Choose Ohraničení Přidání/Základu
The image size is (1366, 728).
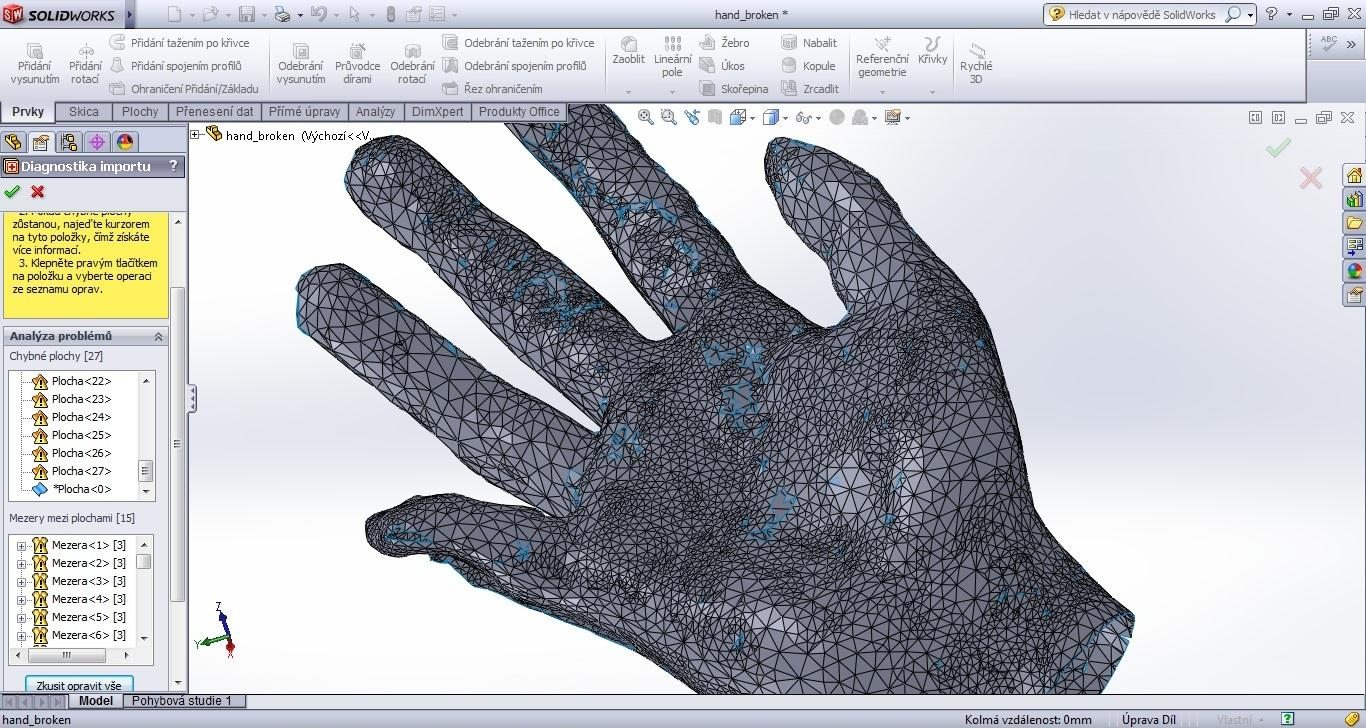coord(184,89)
